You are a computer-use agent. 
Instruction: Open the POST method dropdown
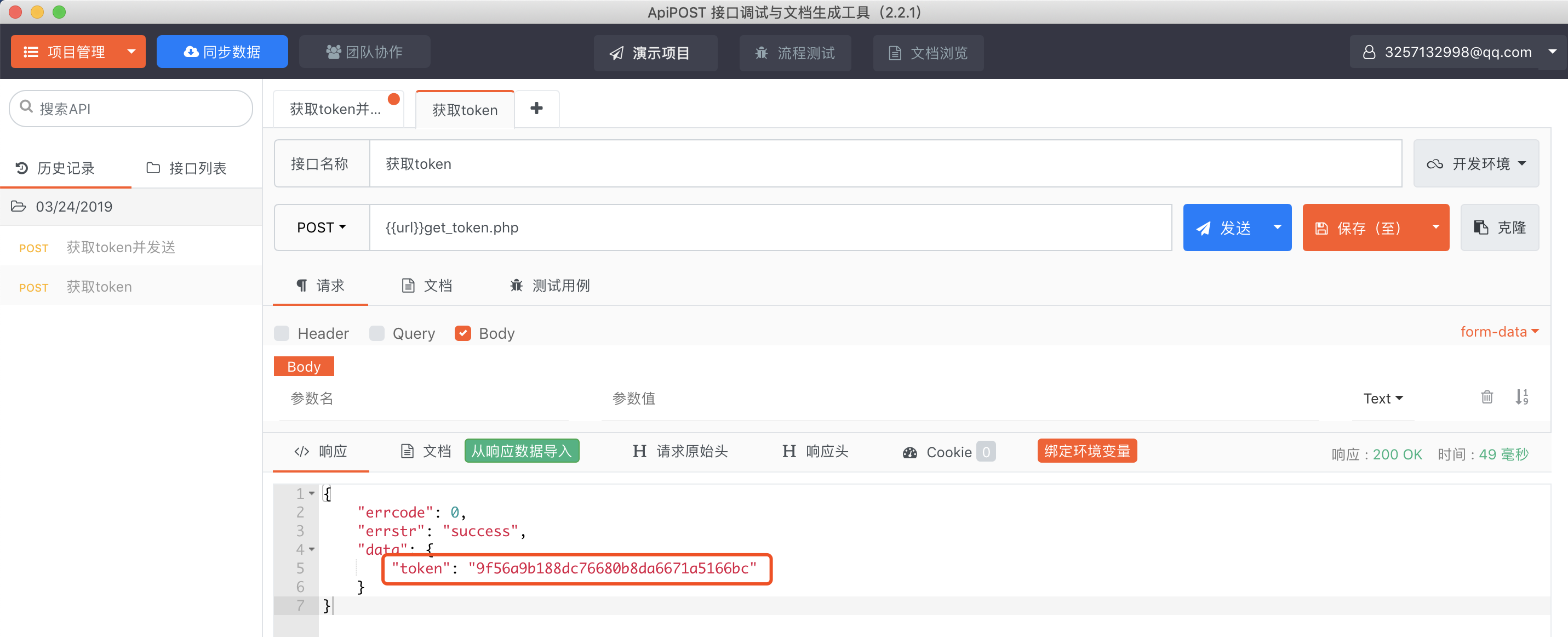[x=322, y=228]
